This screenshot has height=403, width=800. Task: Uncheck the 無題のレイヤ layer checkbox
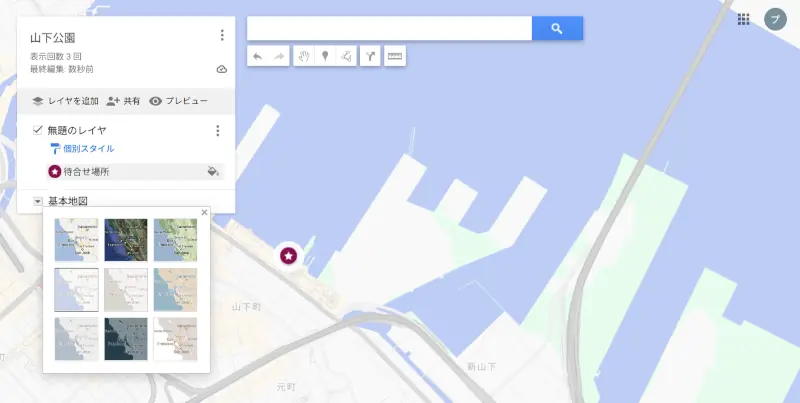tap(37, 130)
